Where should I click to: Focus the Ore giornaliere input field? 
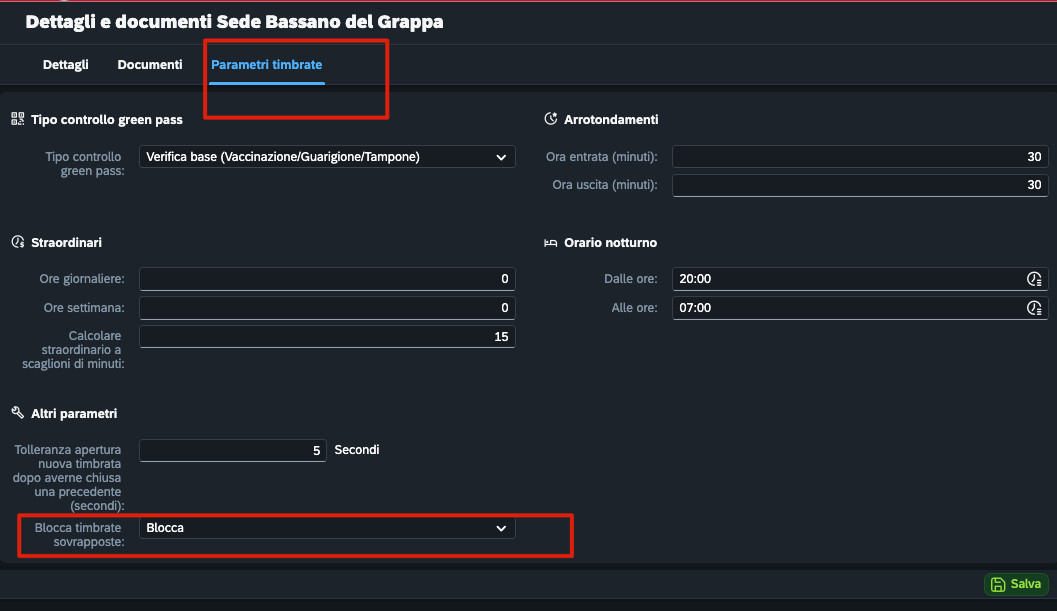[x=327, y=279]
